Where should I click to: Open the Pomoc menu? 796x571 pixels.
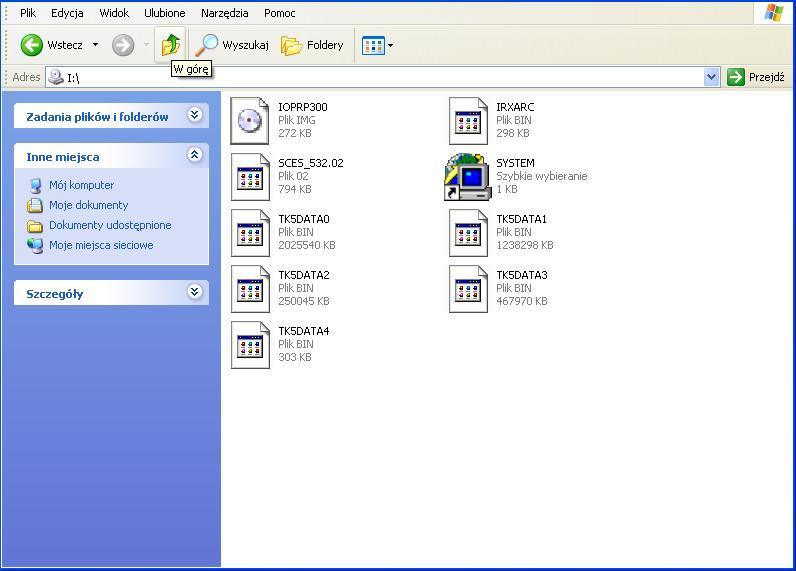tap(280, 13)
